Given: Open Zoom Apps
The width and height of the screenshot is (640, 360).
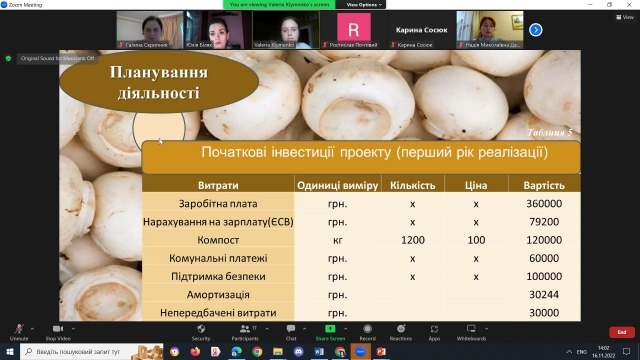Looking at the screenshot, I should coord(434,332).
